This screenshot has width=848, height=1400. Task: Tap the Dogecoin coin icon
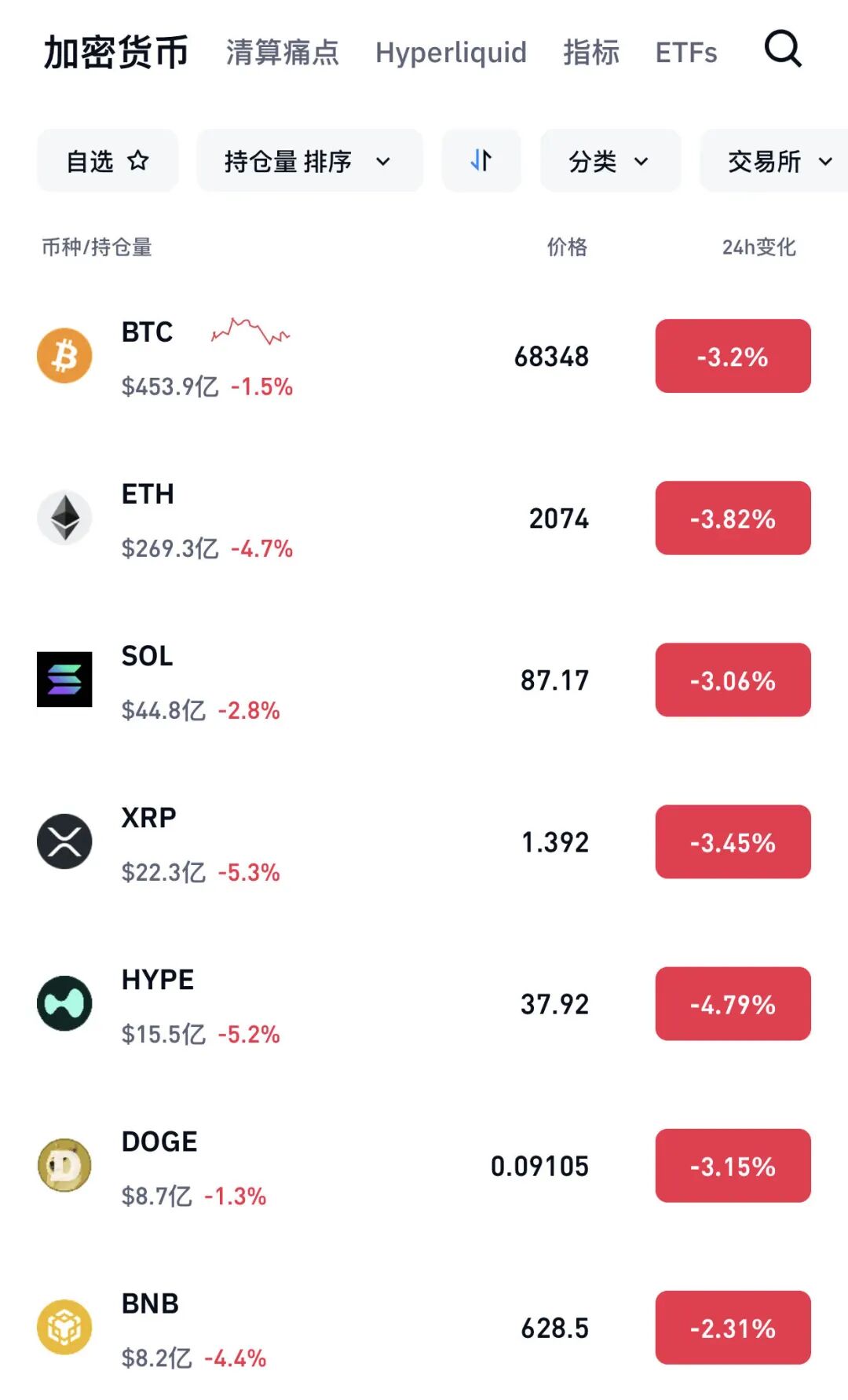[64, 1165]
